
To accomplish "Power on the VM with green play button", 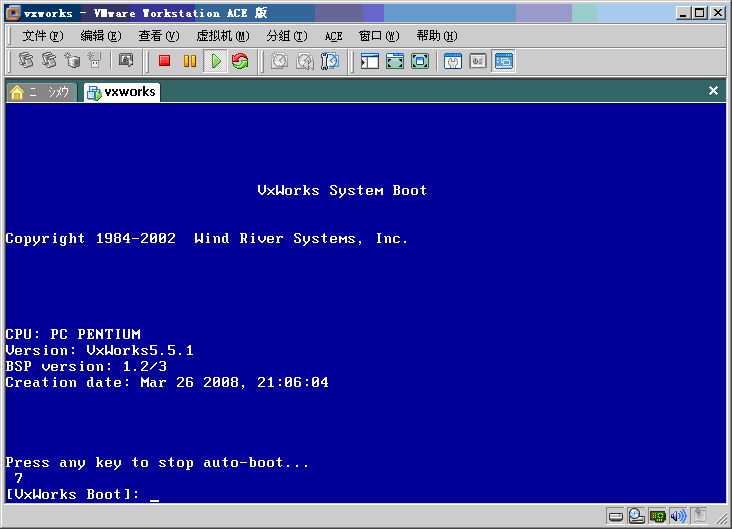I will pyautogui.click(x=216, y=61).
